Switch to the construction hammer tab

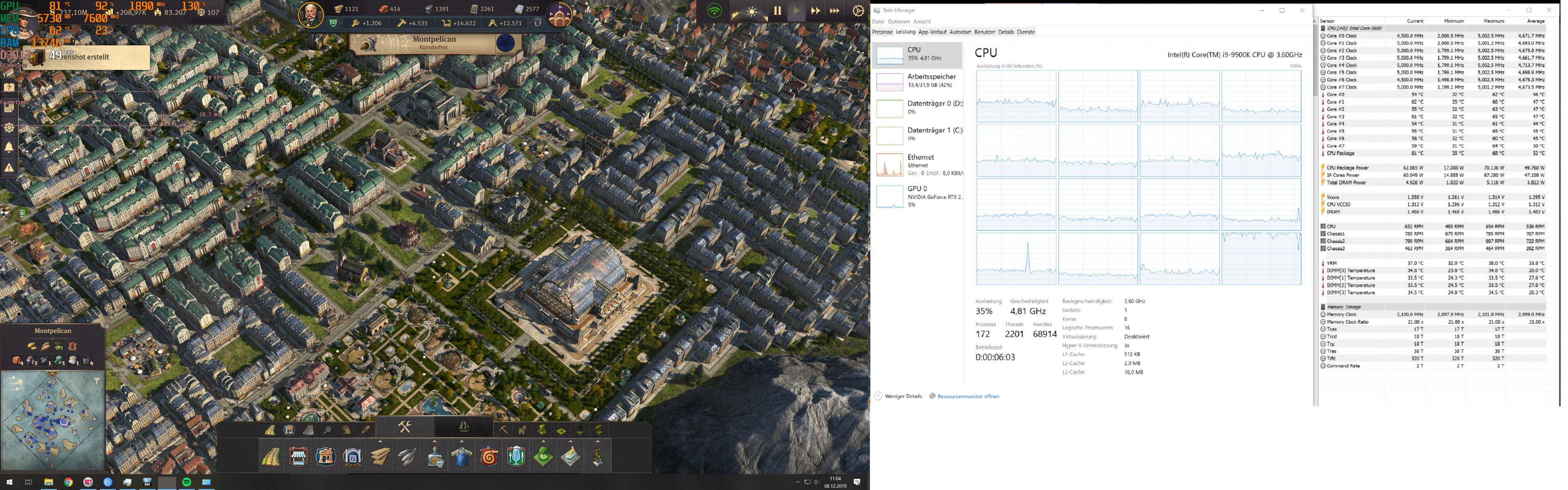[405, 427]
